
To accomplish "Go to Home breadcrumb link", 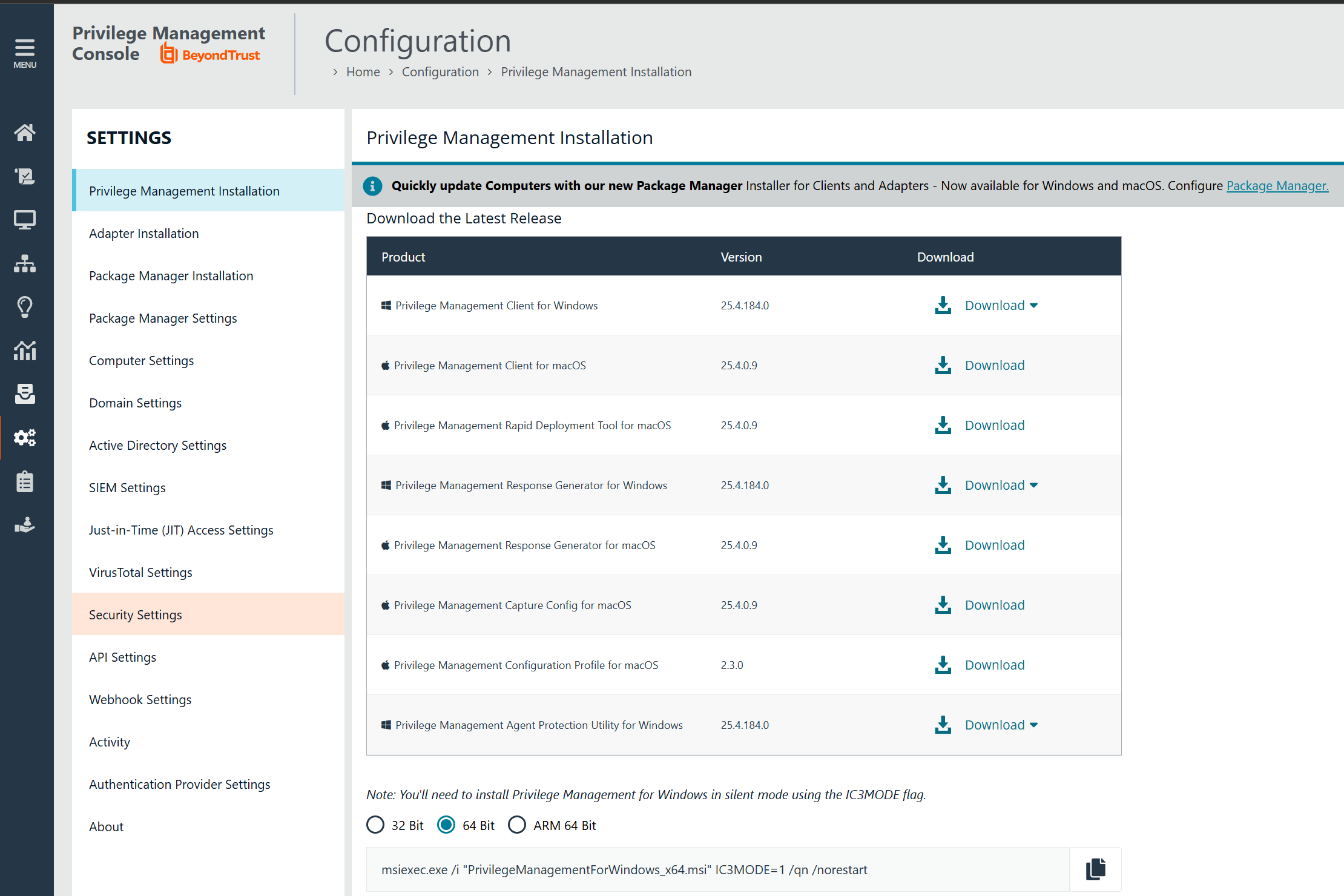I will click(363, 71).
